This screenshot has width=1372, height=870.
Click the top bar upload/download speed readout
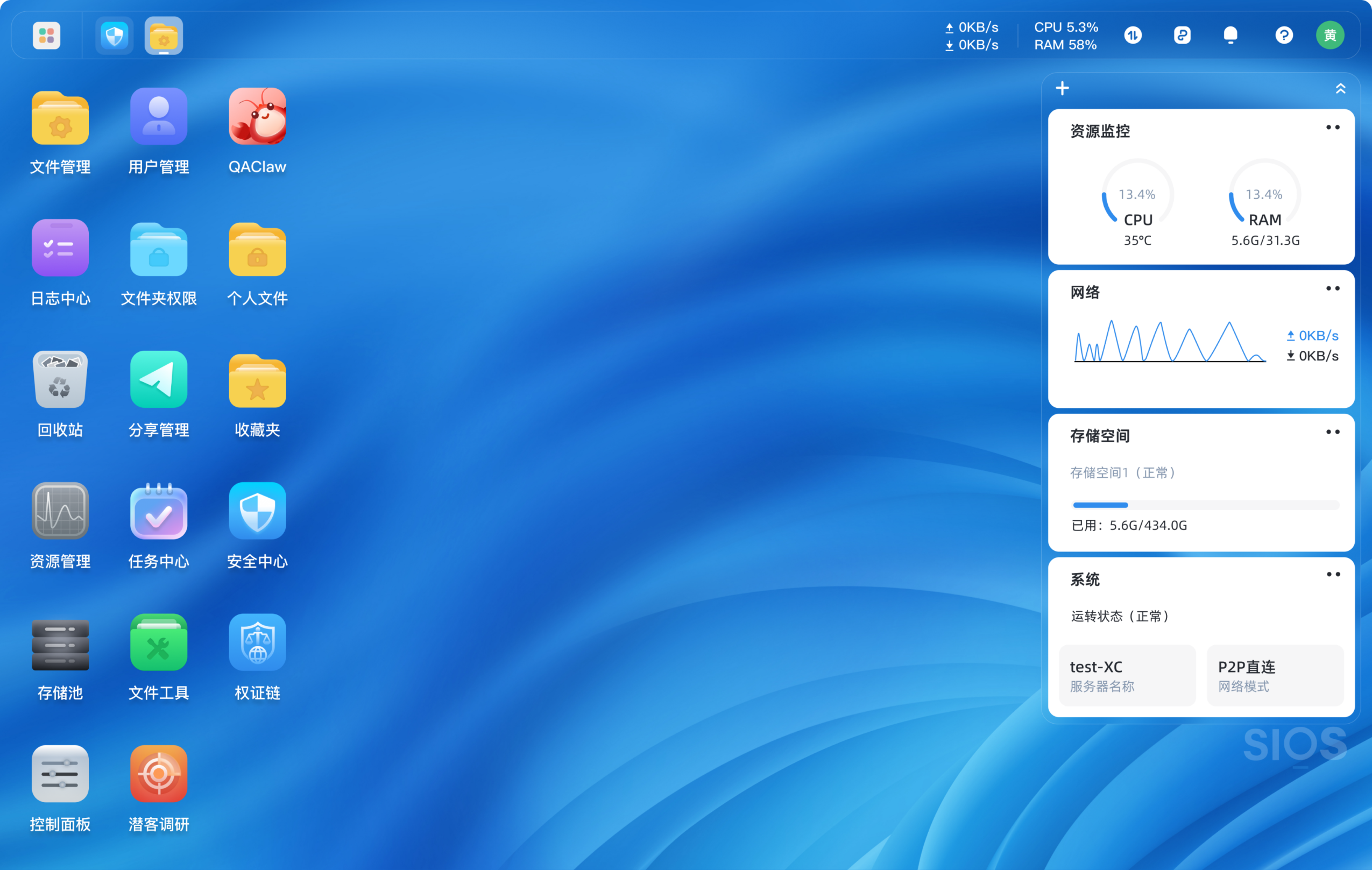click(972, 36)
